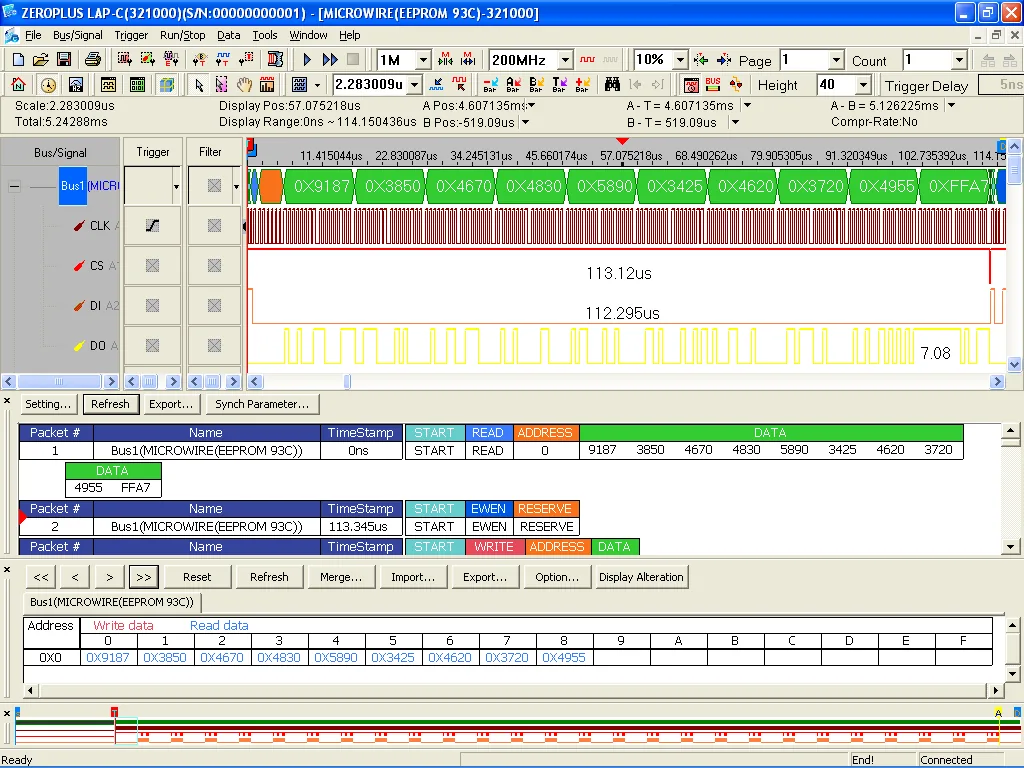Open the 1M memory depth dropdown
The image size is (1024, 768).
(423, 60)
